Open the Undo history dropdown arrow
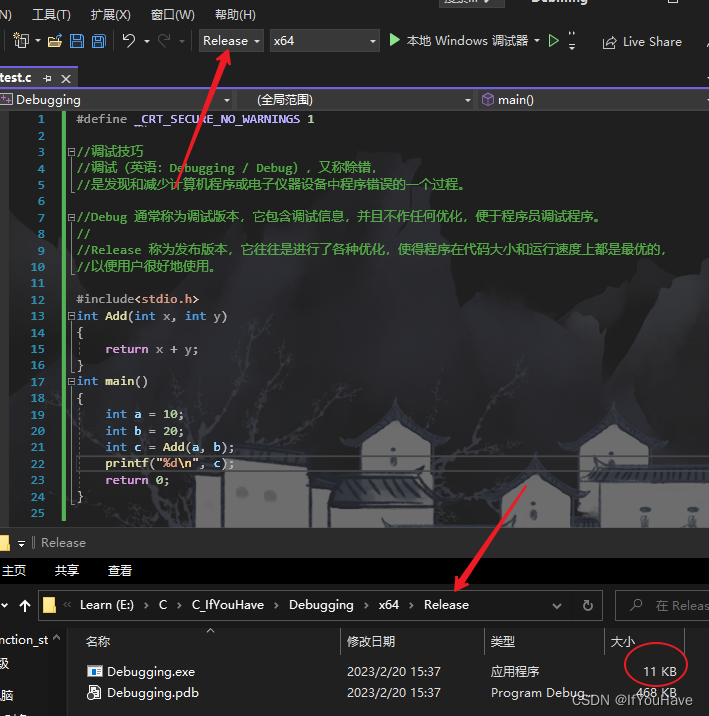This screenshot has height=716, width=709. 147,41
